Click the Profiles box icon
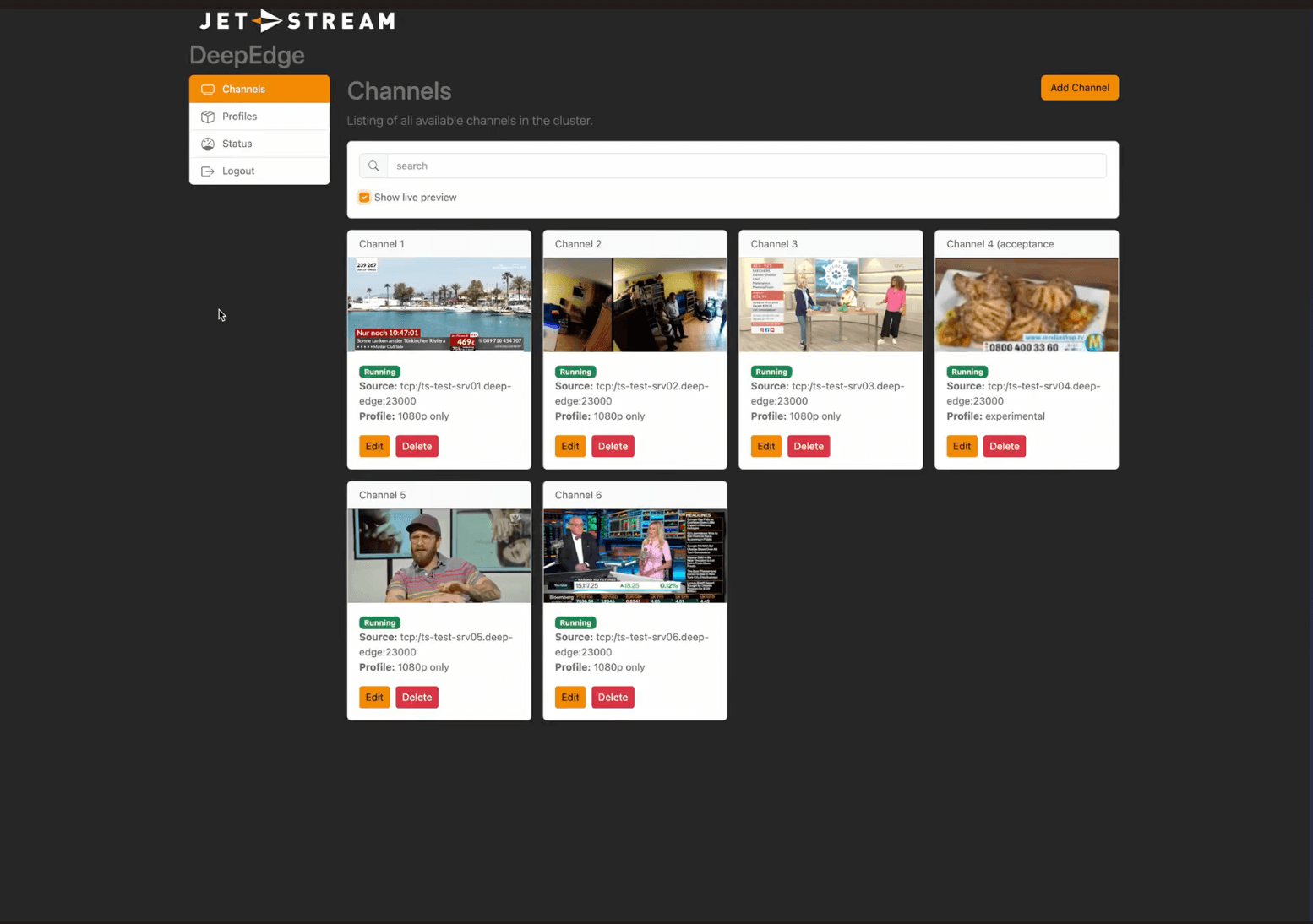Image resolution: width=1313 pixels, height=924 pixels. tap(208, 116)
